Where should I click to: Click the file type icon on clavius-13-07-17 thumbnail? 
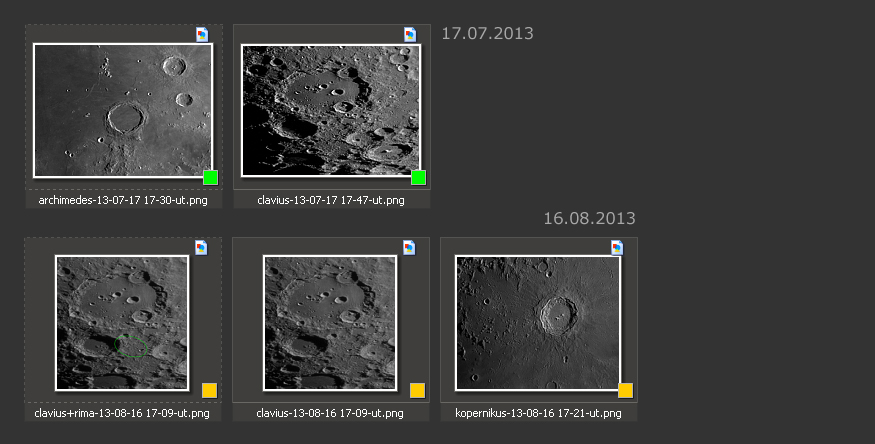click(x=410, y=34)
